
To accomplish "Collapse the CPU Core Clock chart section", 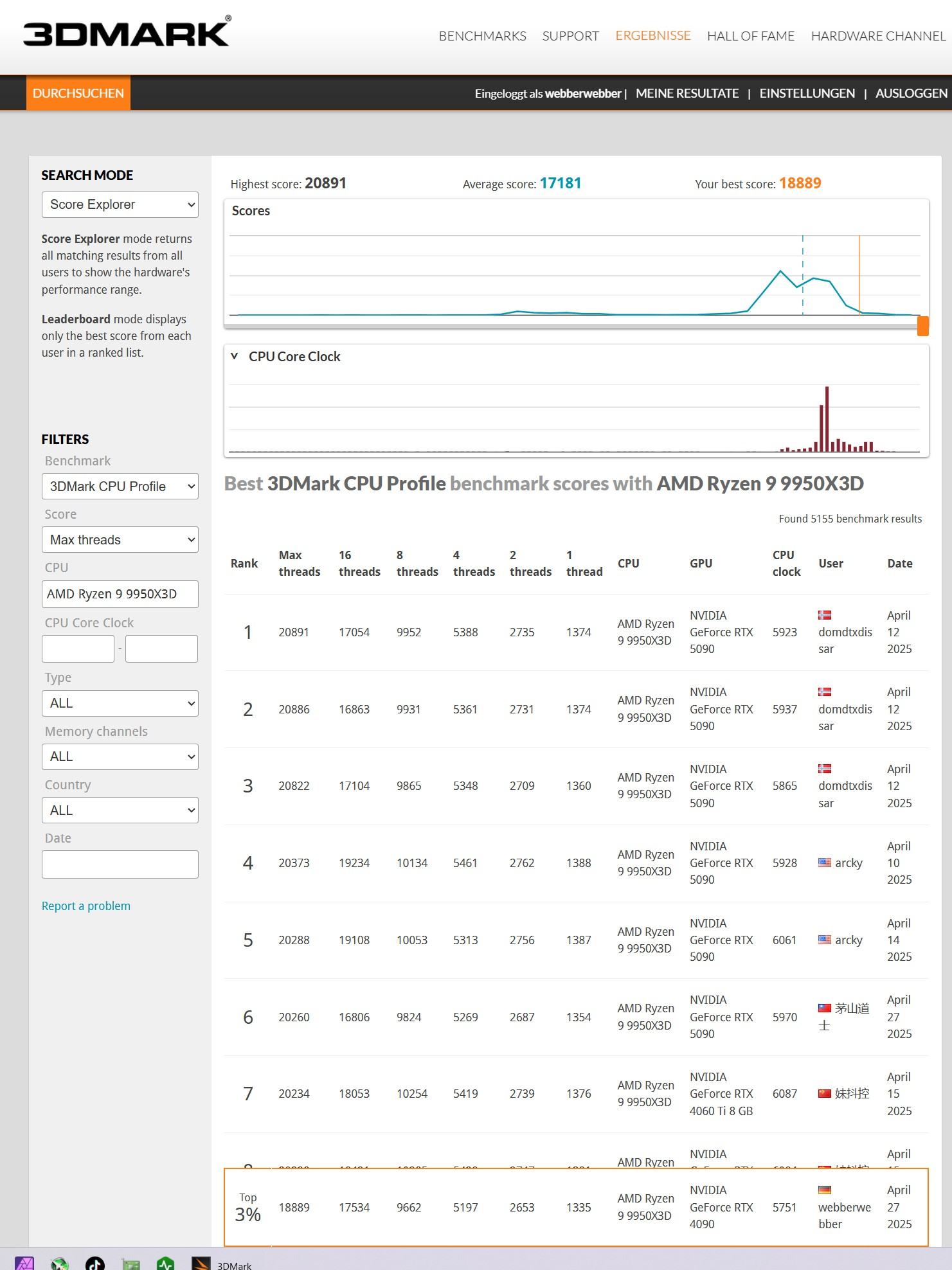I will click(235, 356).
